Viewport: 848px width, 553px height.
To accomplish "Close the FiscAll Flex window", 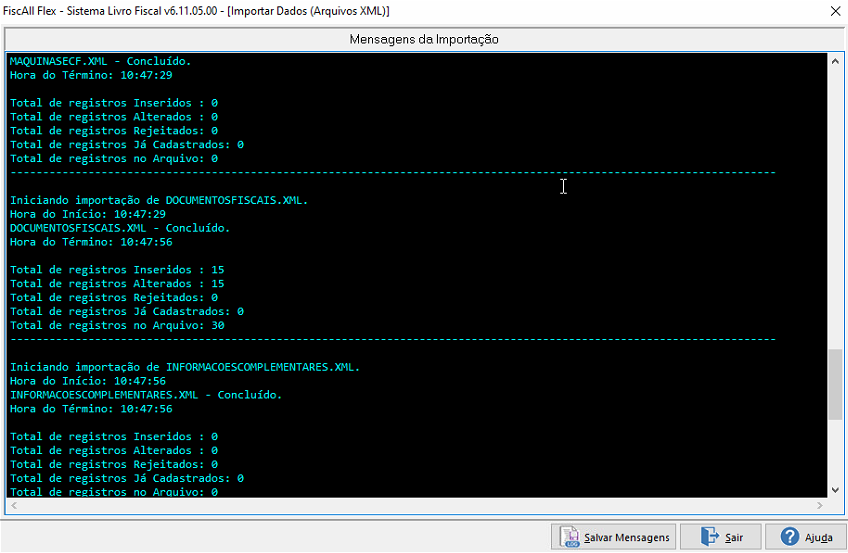I will pyautogui.click(x=835, y=11).
